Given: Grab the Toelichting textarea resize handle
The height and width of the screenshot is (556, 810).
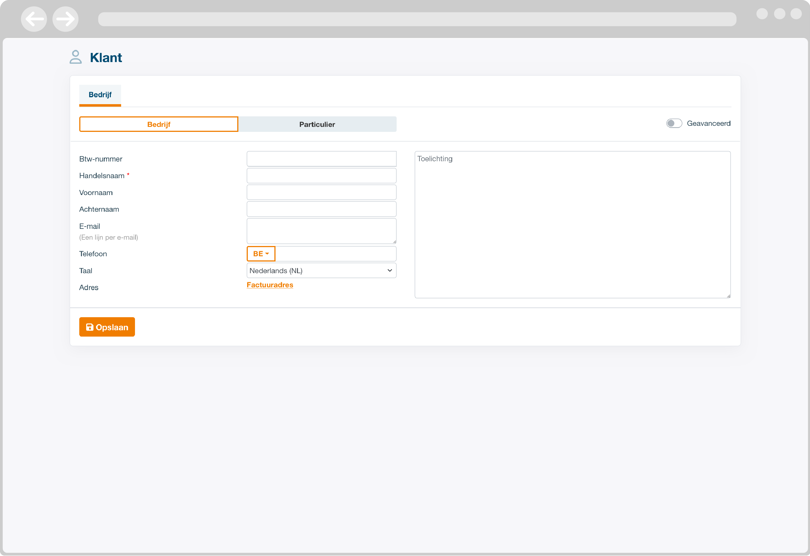Looking at the screenshot, I should pos(728,295).
